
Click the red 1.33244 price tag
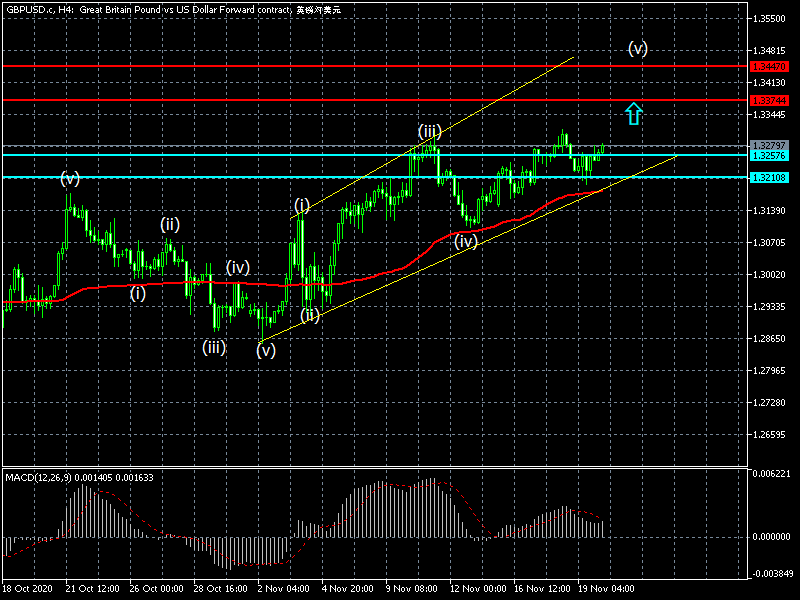(769, 100)
